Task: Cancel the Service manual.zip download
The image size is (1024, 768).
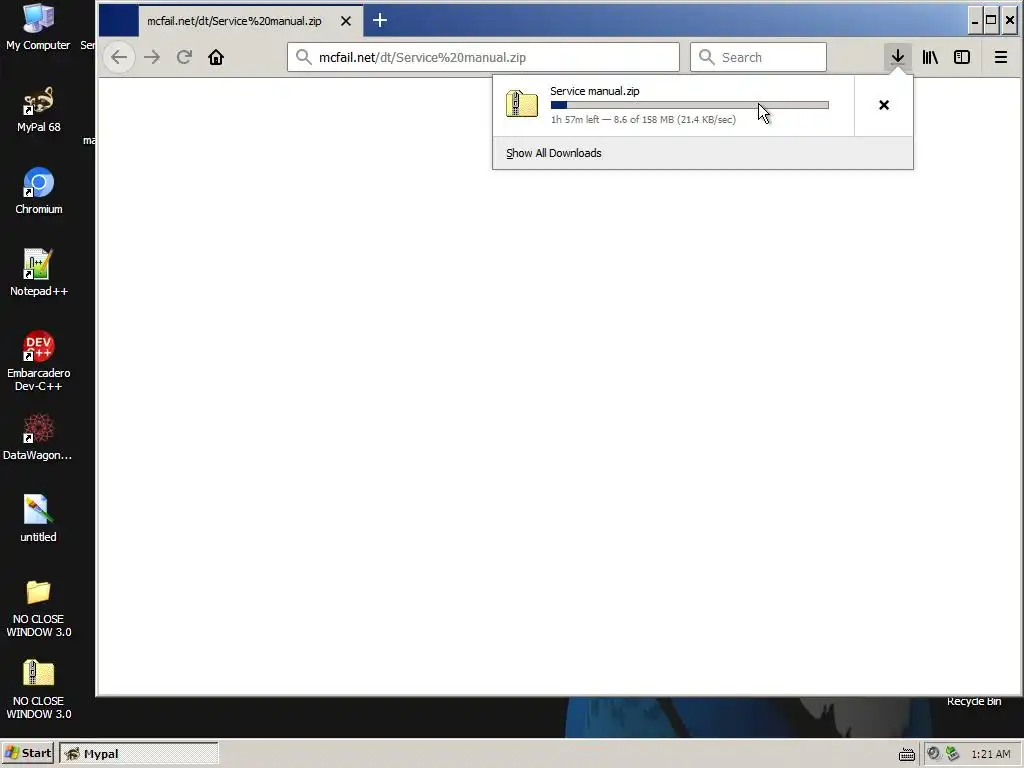Action: pos(884,105)
